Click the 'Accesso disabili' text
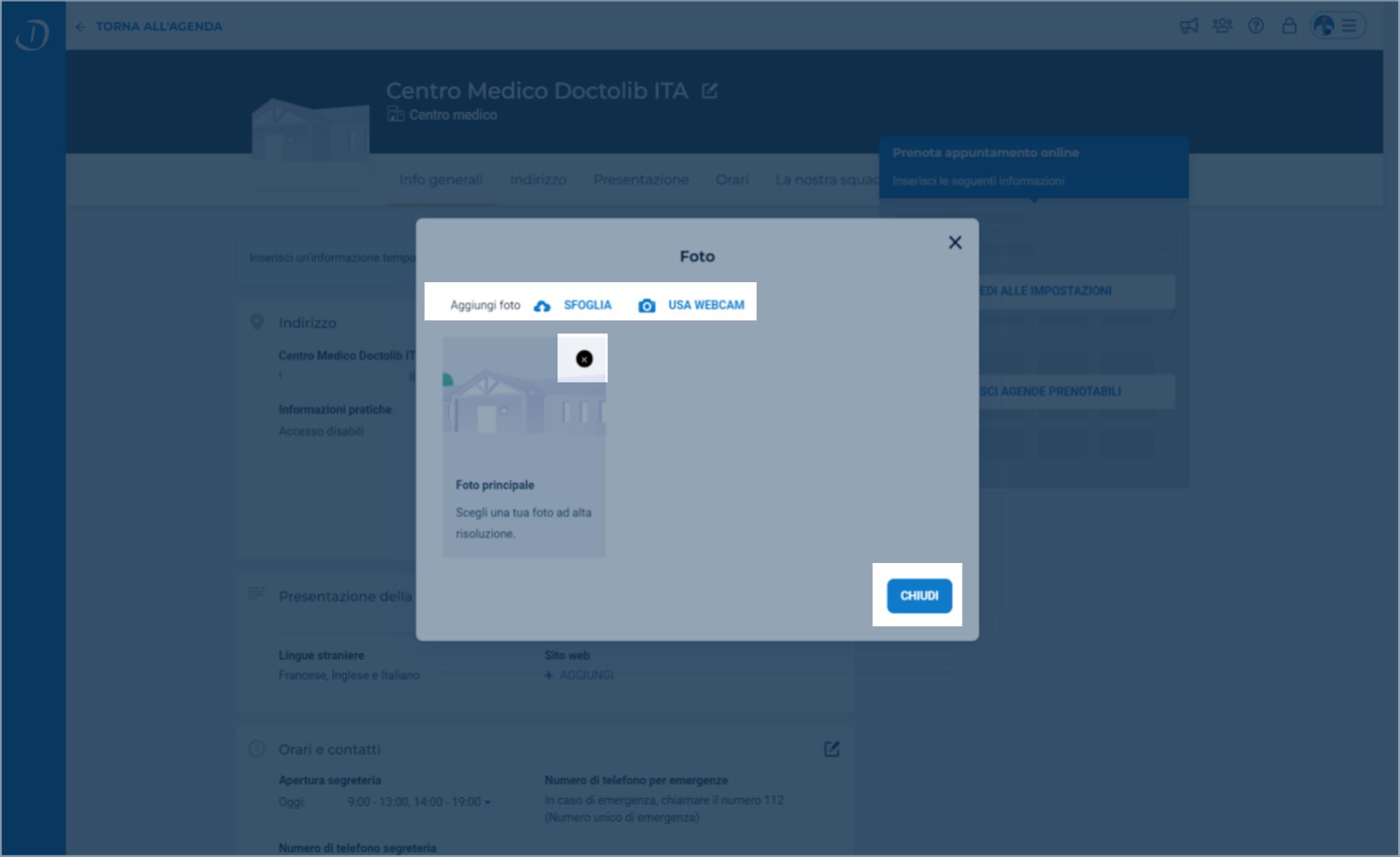The image size is (1400, 857). click(x=321, y=431)
